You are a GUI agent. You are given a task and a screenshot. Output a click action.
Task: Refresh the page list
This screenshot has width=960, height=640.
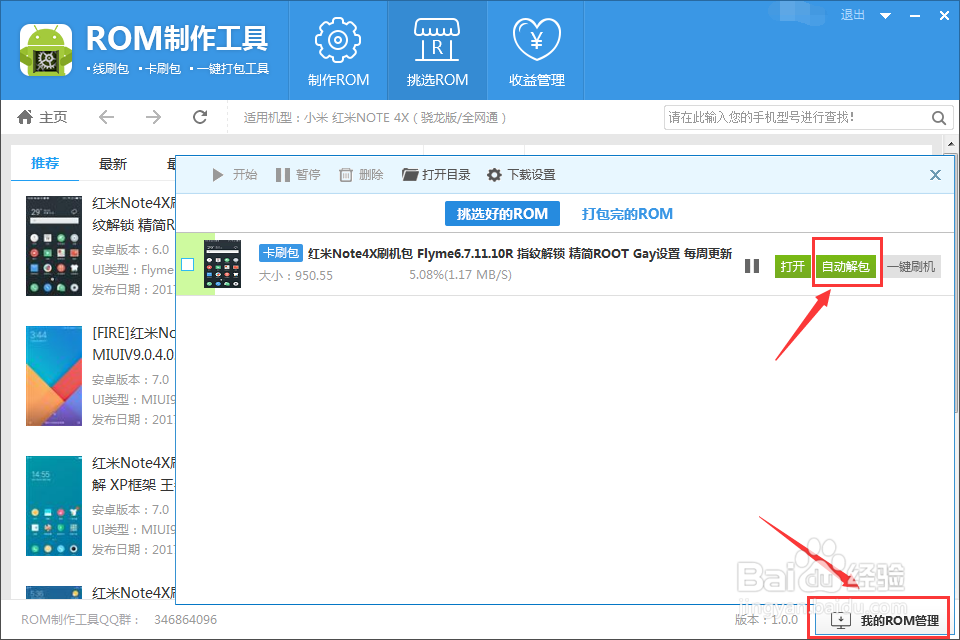[200, 117]
